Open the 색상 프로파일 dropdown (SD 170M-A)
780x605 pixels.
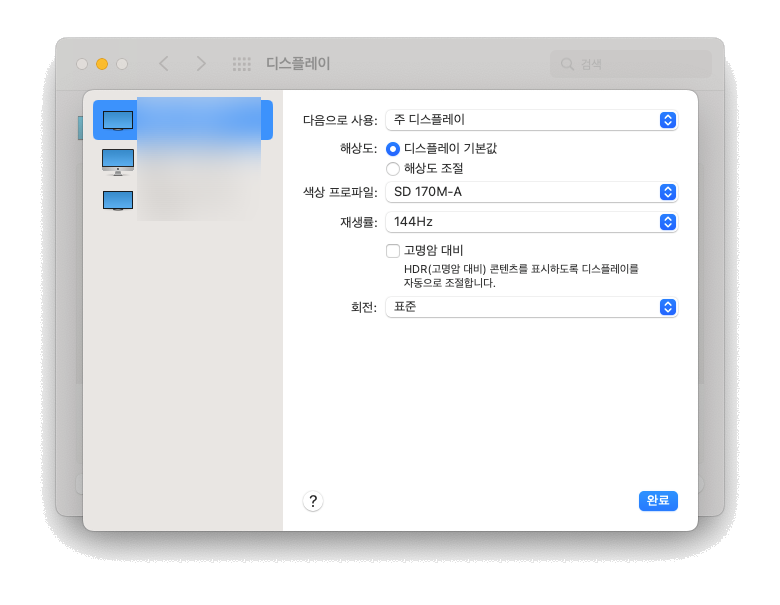click(x=532, y=192)
